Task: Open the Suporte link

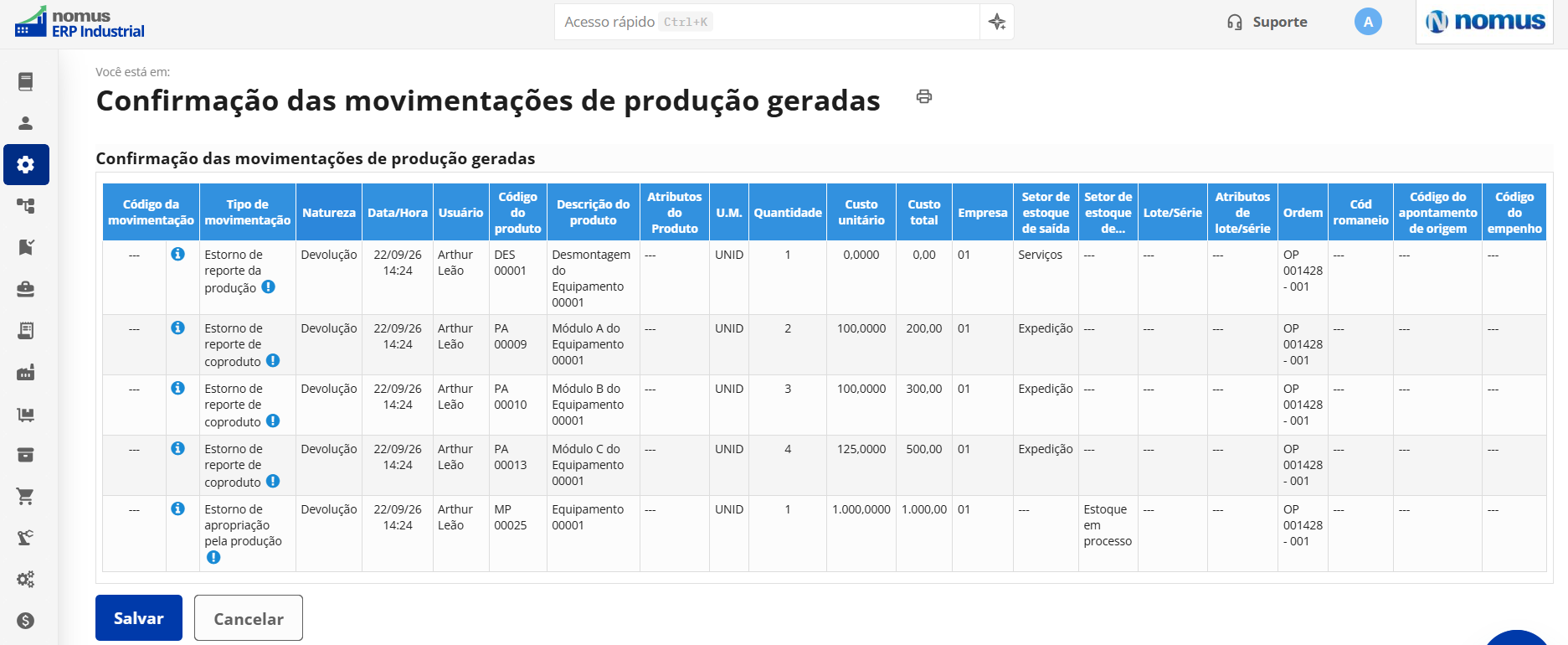Action: (1267, 22)
